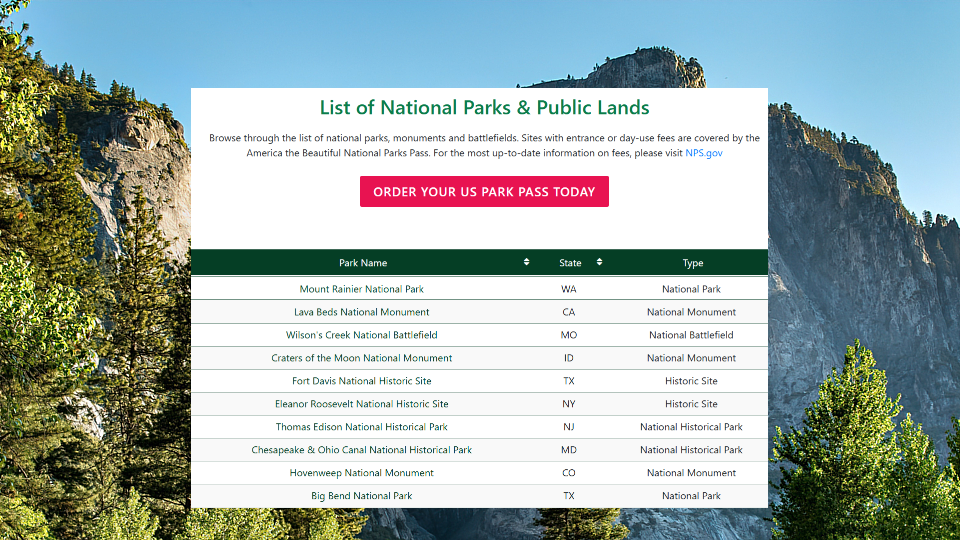Click TX state cell in Fort Davis row
The image size is (960, 540).
(569, 381)
